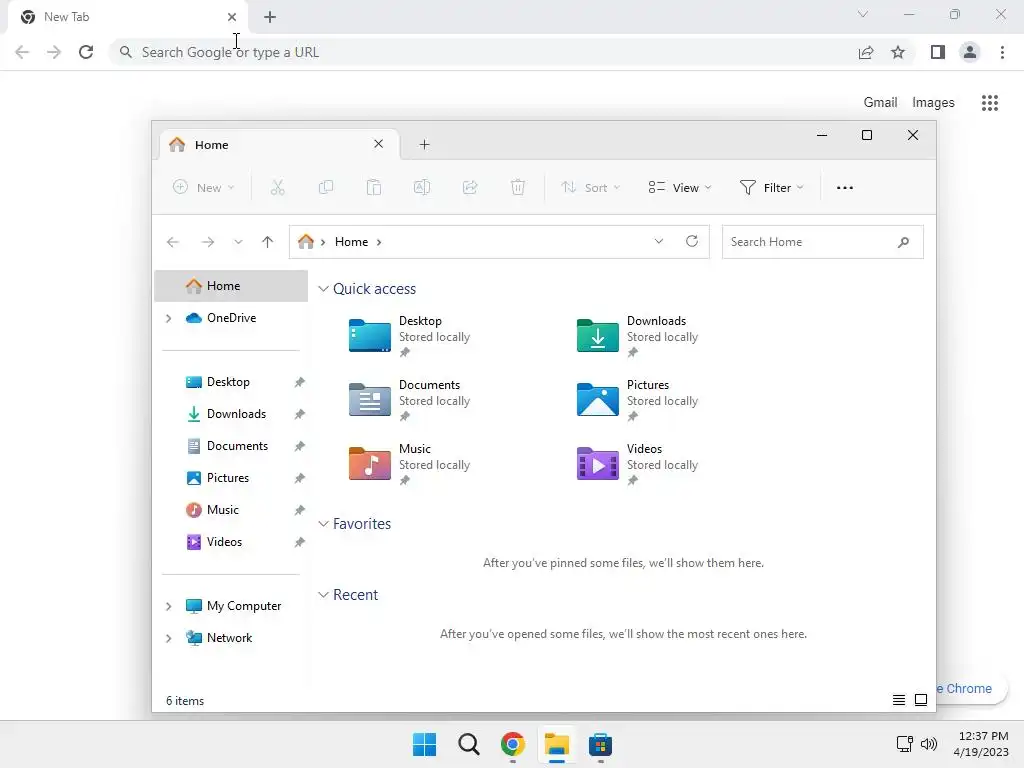Viewport: 1024px width, 768px height.
Task: Select Downloads in the navigation pane
Action: [x=231, y=414]
